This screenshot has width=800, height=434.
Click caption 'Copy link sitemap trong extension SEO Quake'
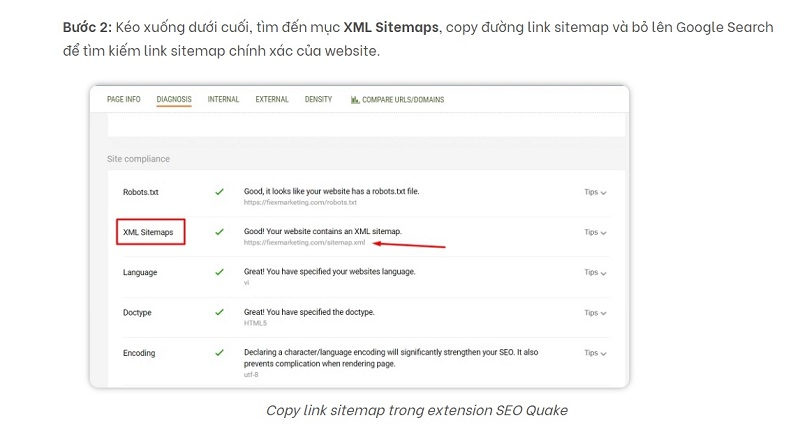click(x=417, y=411)
